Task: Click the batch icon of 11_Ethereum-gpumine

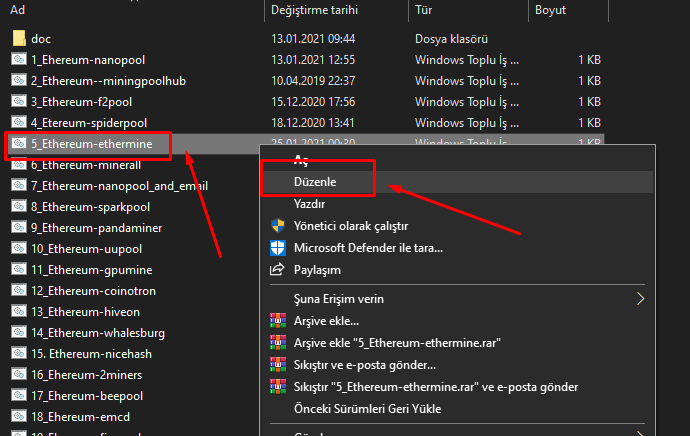Action: point(19,269)
